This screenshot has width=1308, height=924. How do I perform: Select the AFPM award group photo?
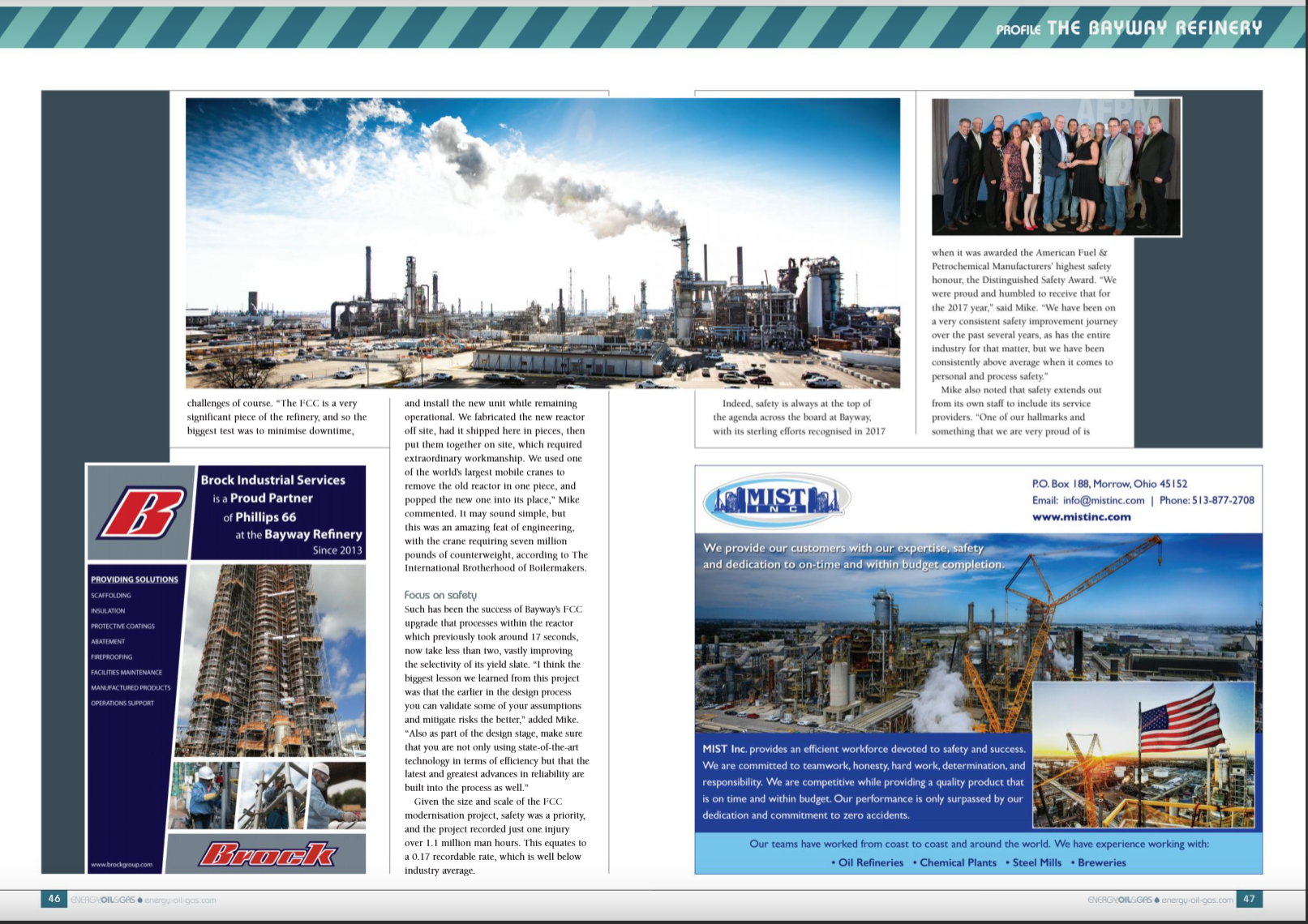point(1057,167)
